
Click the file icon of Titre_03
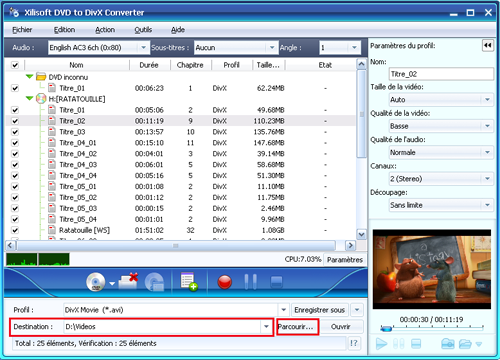(x=52, y=132)
